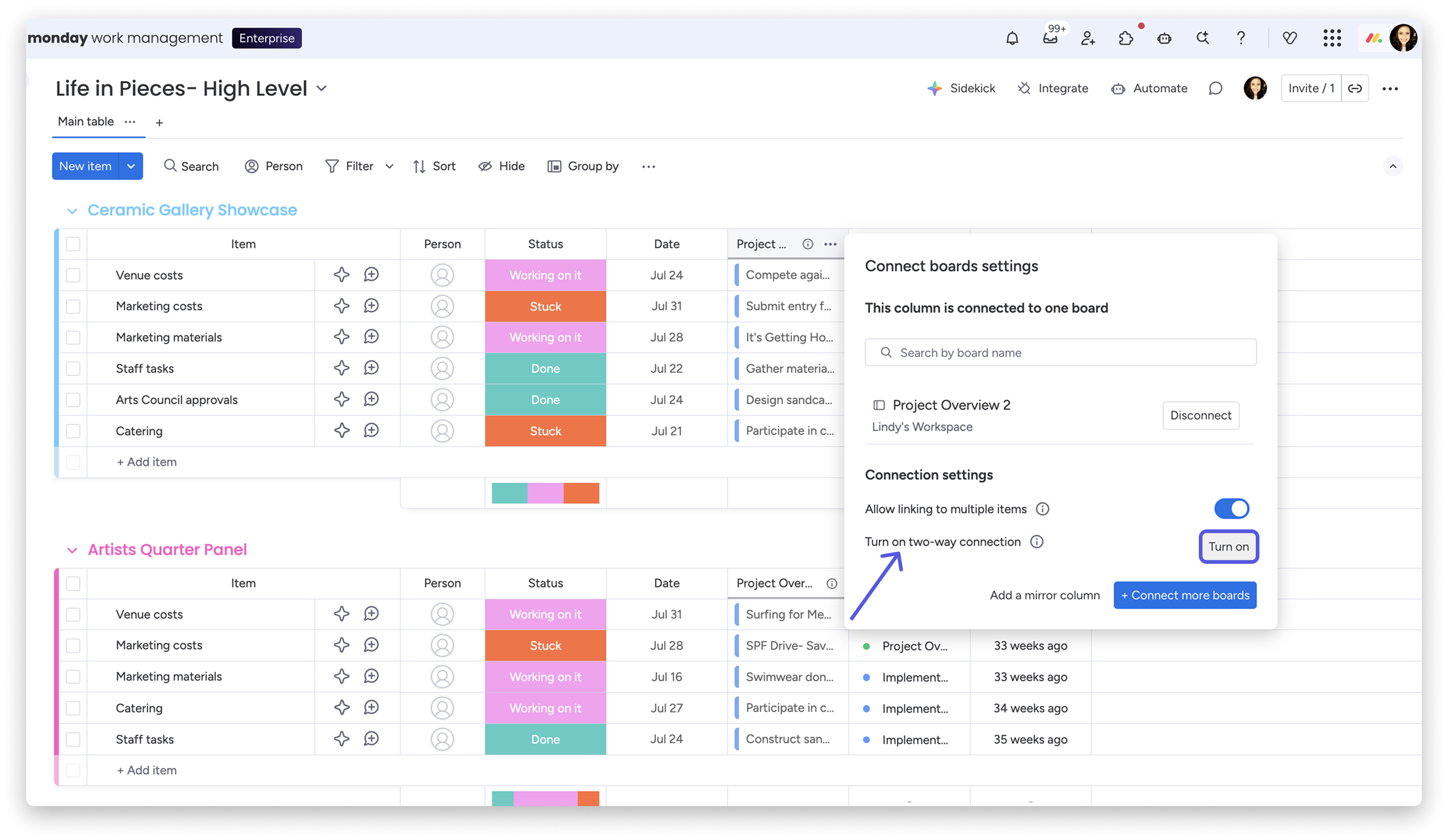Viewport: 1448px width, 840px height.
Task: Click the board discussion chat icon
Action: click(x=1215, y=88)
